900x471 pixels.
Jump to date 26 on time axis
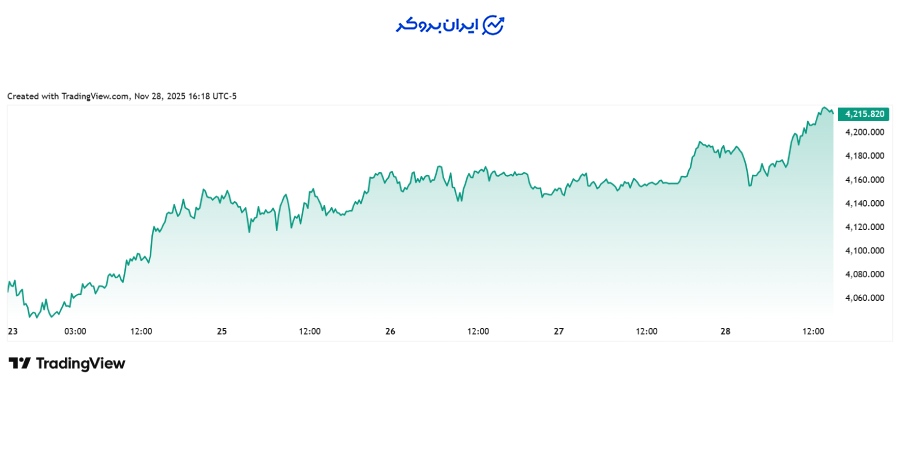point(391,331)
